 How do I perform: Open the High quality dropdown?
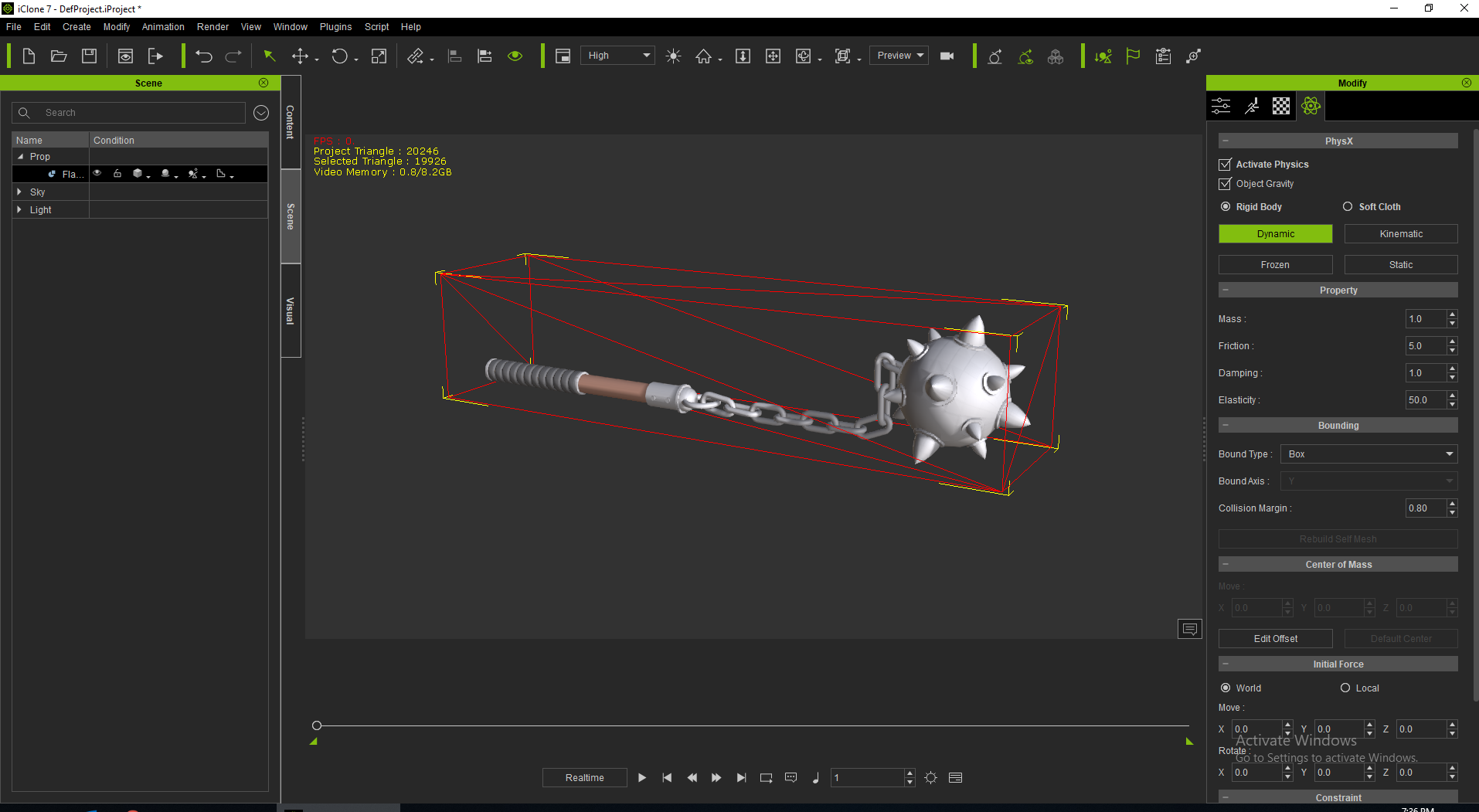tap(617, 56)
